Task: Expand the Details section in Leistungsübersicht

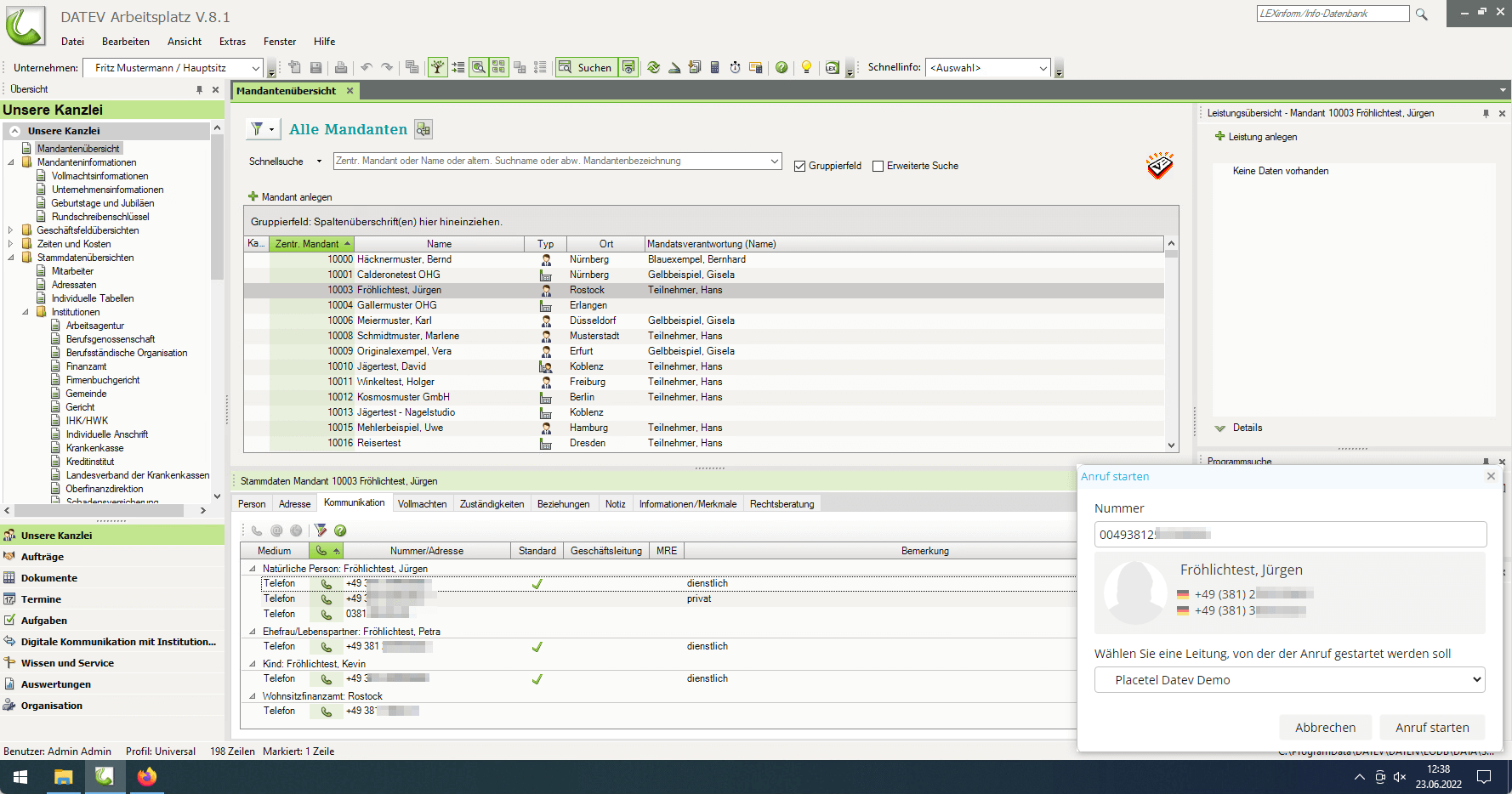Action: click(x=1220, y=428)
